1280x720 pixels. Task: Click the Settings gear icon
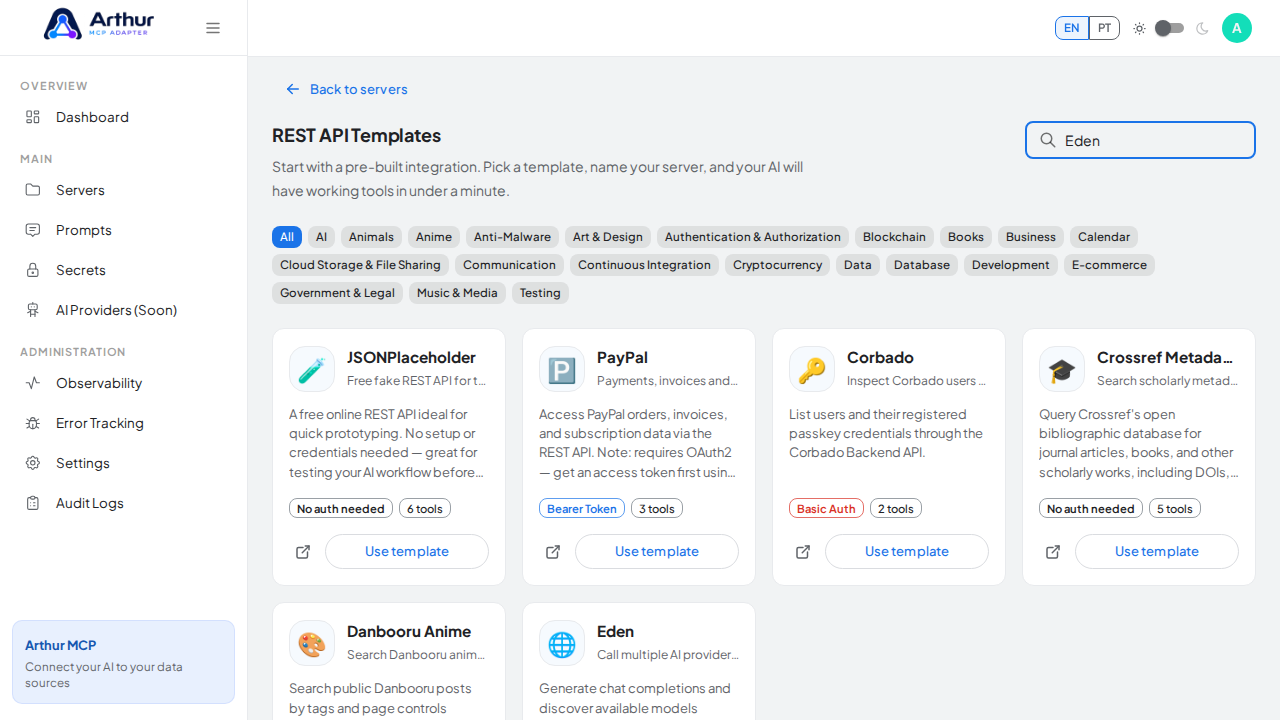(33, 463)
